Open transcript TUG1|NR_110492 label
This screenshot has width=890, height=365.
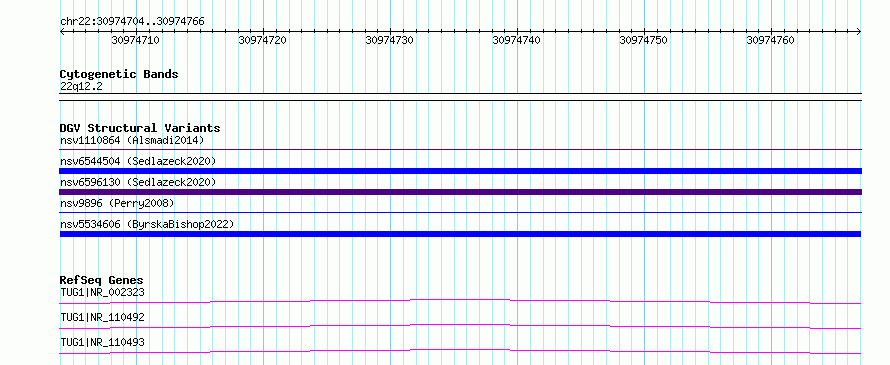102,317
